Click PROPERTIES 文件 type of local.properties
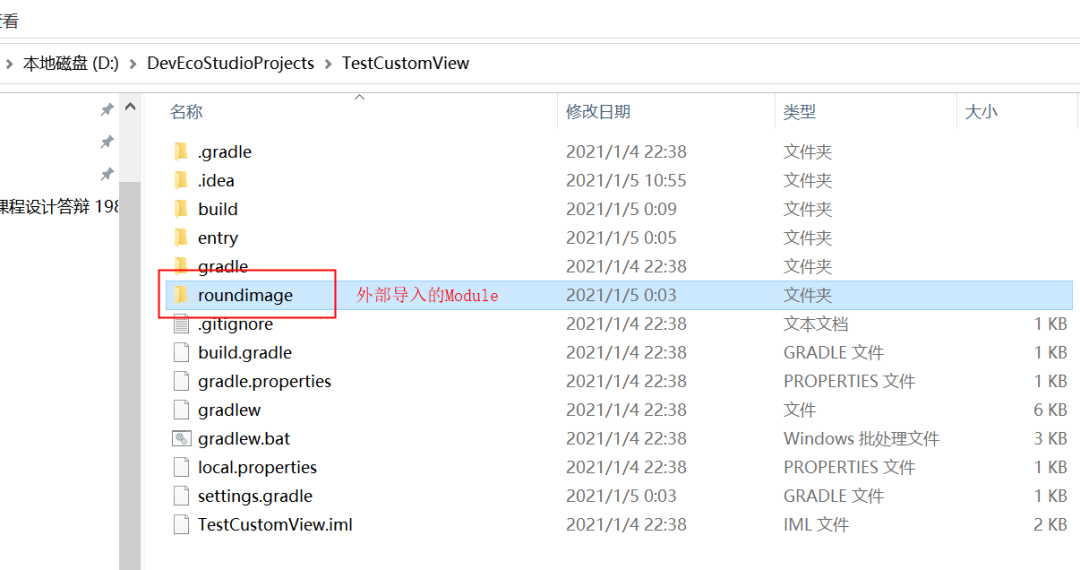The image size is (1080, 570). [x=849, y=467]
